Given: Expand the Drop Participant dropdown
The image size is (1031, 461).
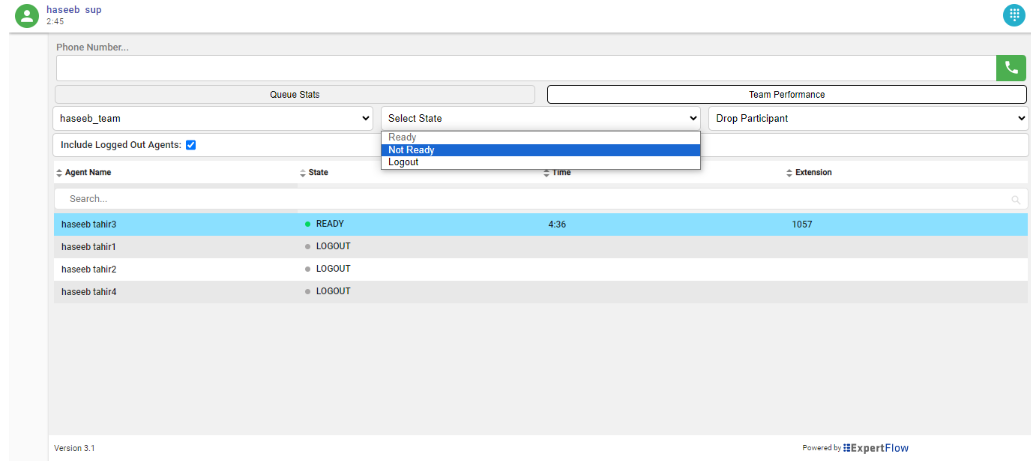Looking at the screenshot, I should click(868, 118).
